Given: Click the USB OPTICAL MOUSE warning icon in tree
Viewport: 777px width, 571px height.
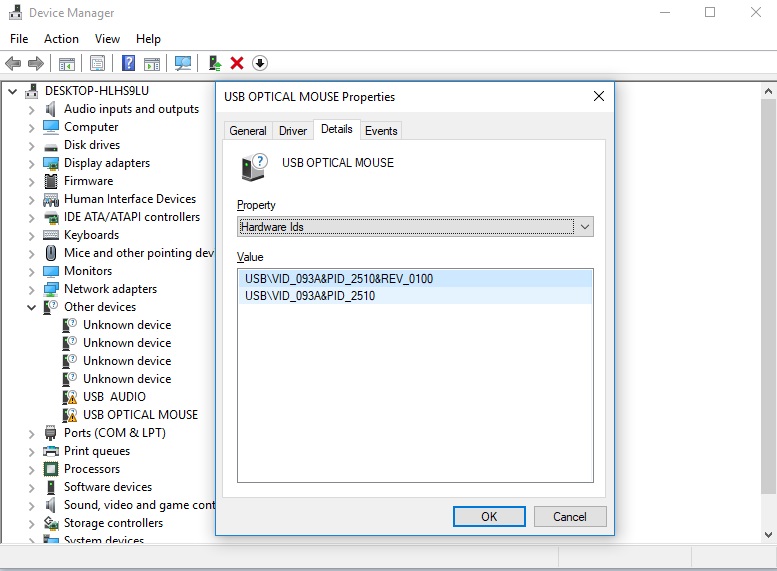Looking at the screenshot, I should pyautogui.click(x=70, y=415).
